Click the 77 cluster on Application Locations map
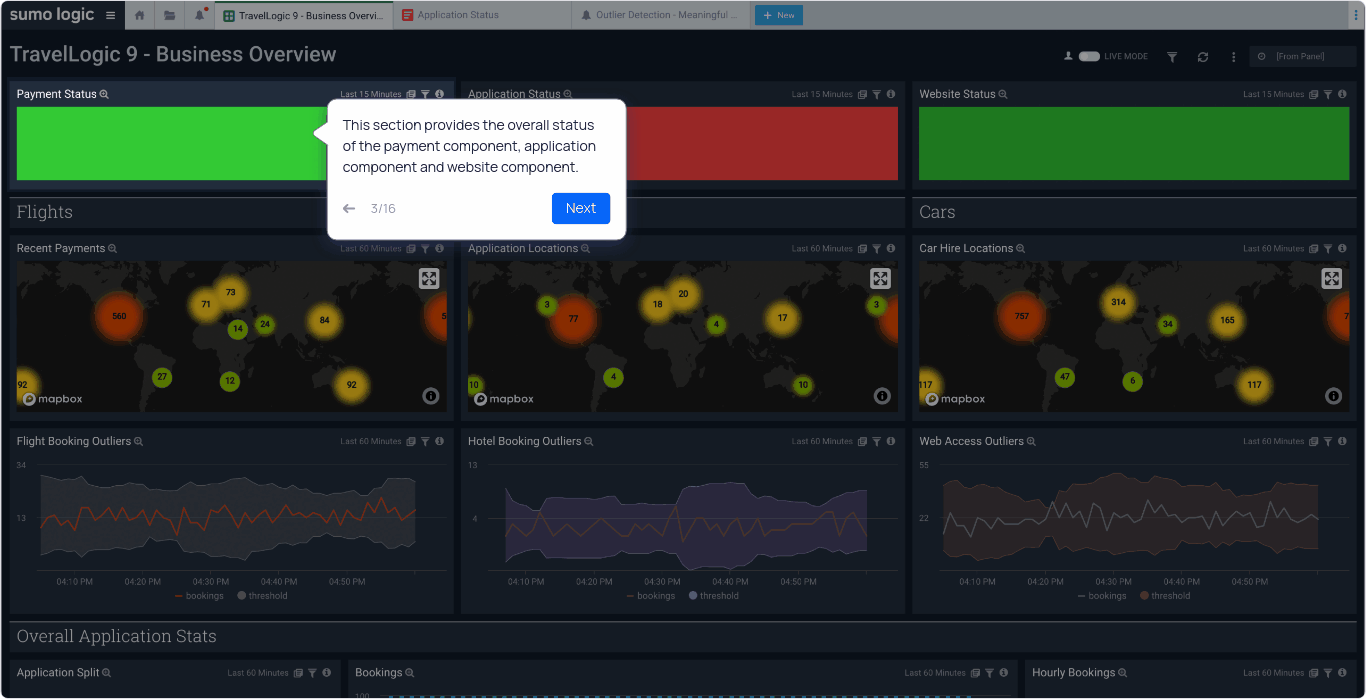 coord(573,319)
